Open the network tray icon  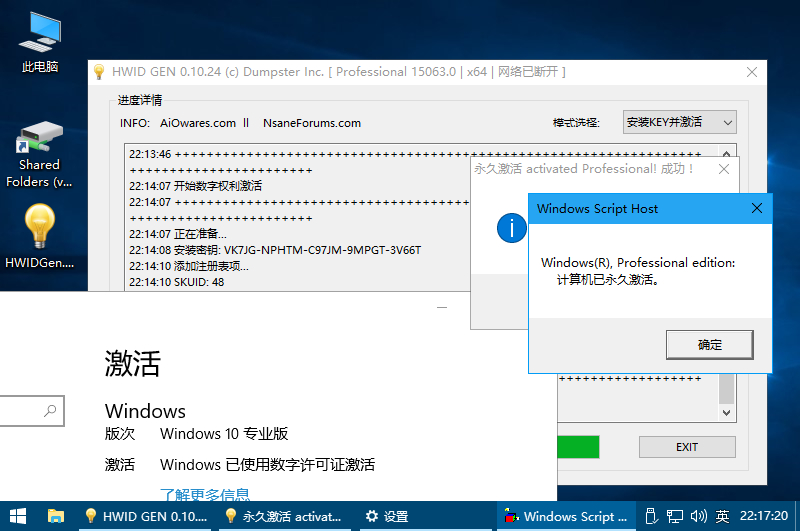click(x=674, y=516)
